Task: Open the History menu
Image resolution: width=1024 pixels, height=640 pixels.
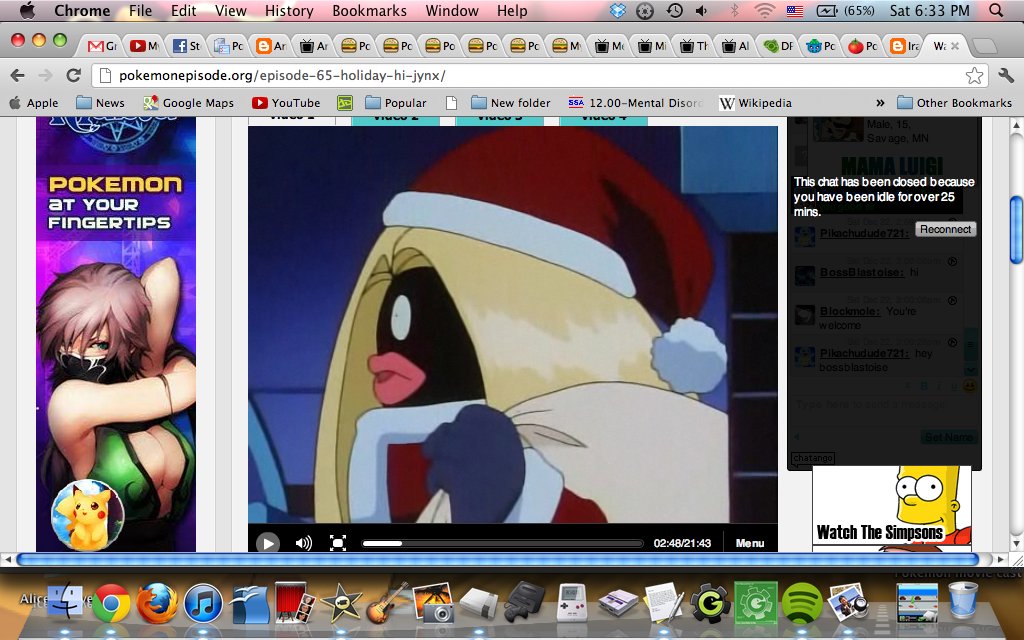Action: [289, 10]
